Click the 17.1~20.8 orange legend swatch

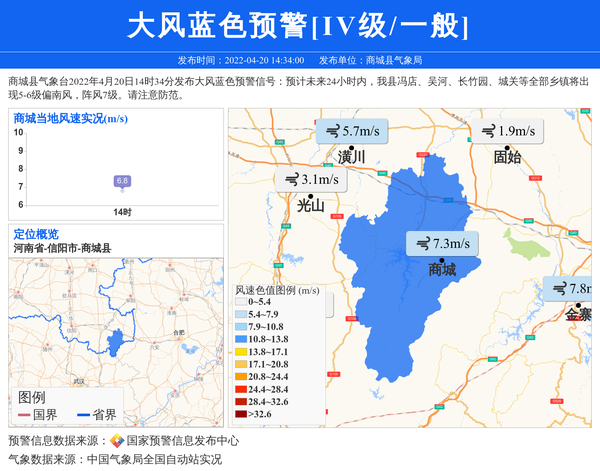coord(240,364)
